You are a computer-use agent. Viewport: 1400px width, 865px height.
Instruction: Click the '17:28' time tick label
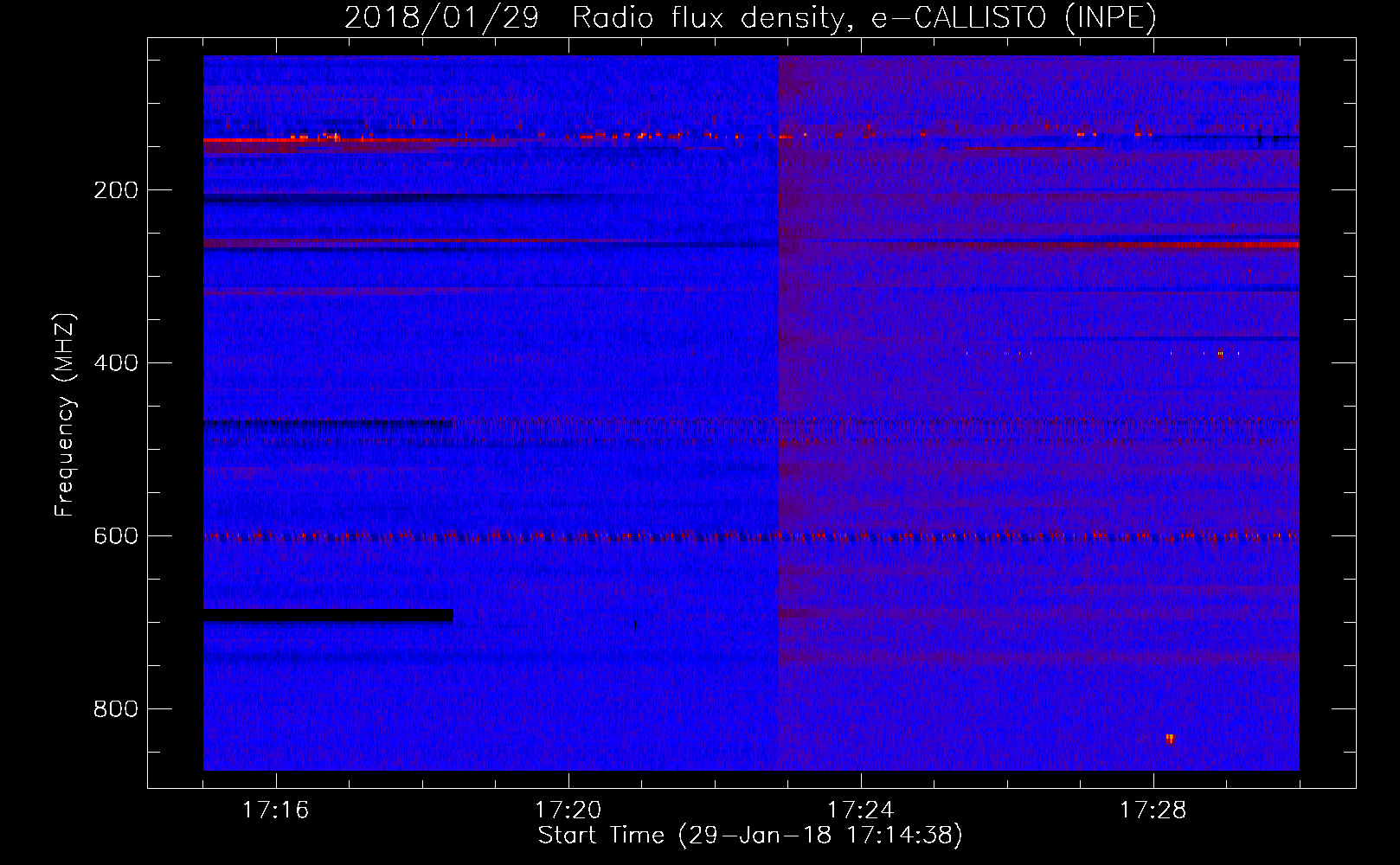pyautogui.click(x=1153, y=811)
